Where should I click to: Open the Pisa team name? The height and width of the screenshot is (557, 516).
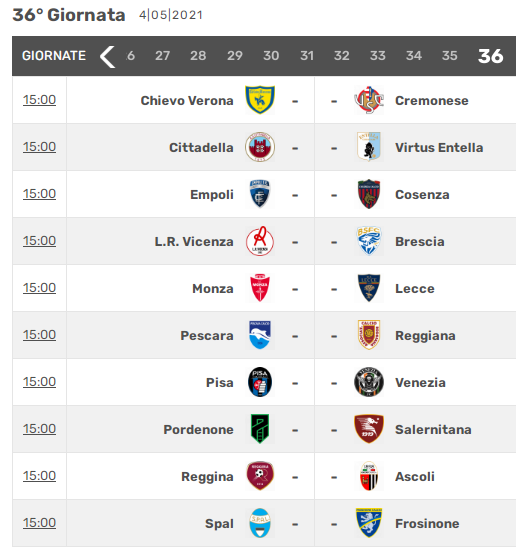(219, 383)
